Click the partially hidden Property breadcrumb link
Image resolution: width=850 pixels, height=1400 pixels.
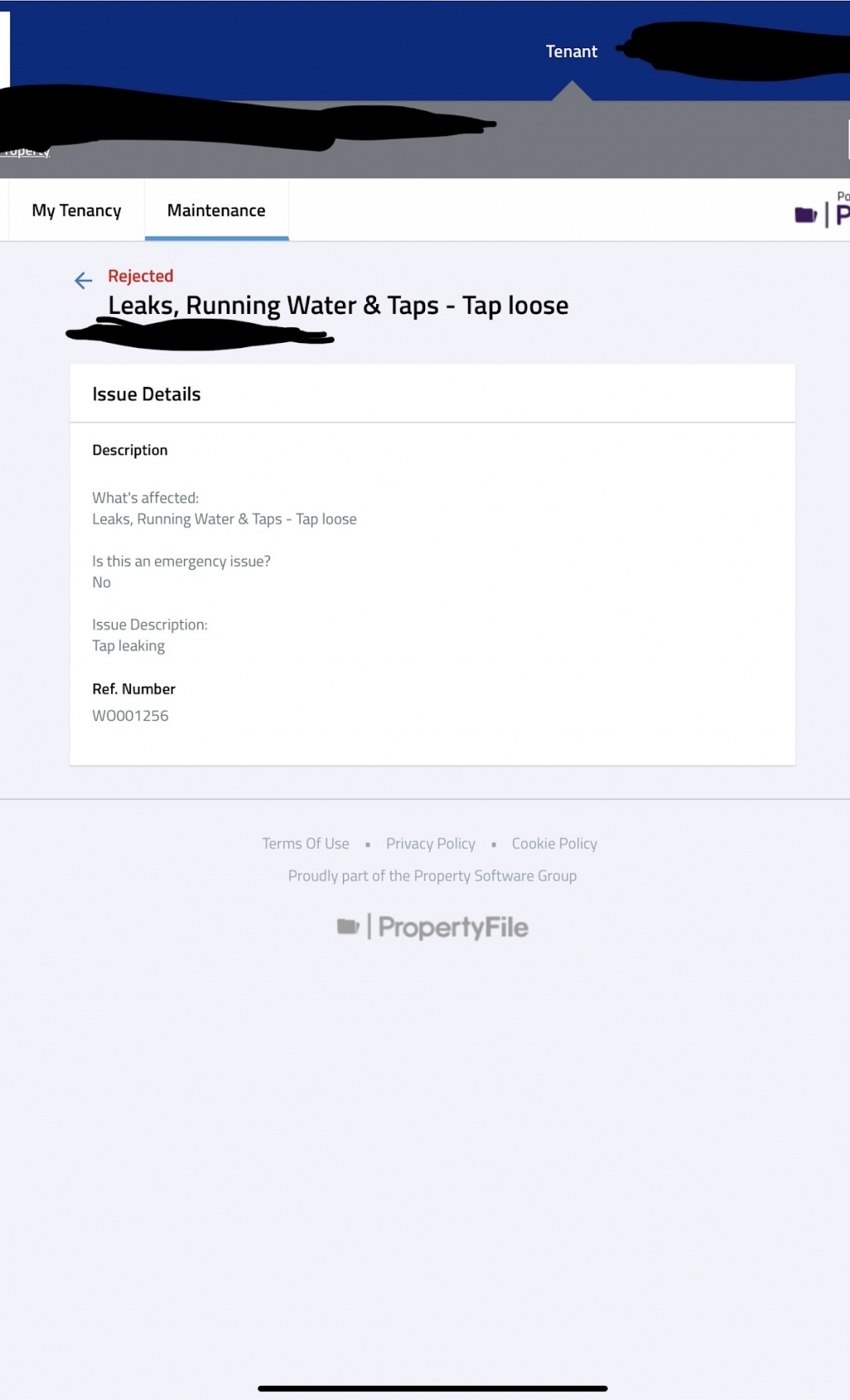(x=28, y=152)
